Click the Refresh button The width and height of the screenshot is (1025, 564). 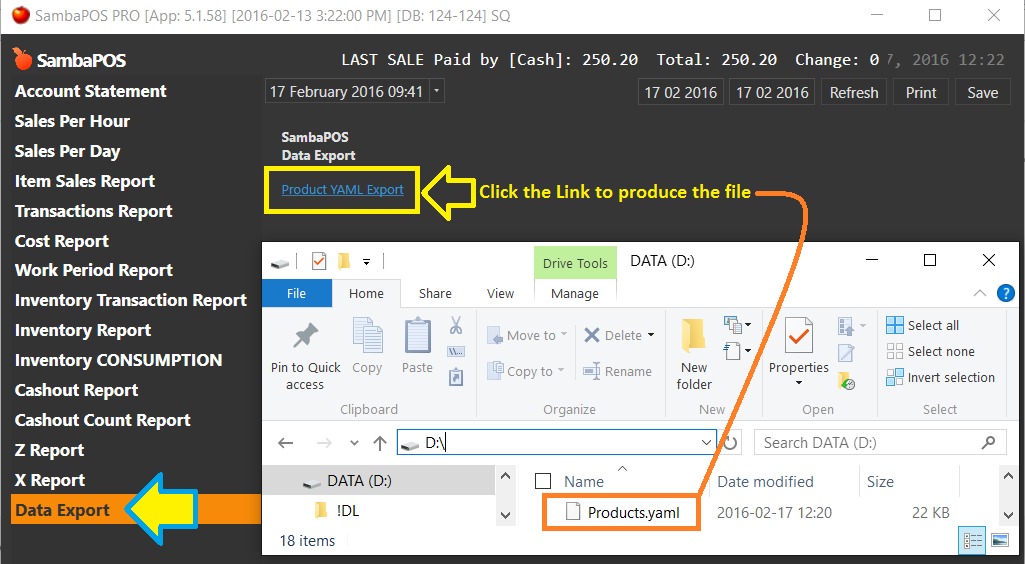click(x=854, y=93)
